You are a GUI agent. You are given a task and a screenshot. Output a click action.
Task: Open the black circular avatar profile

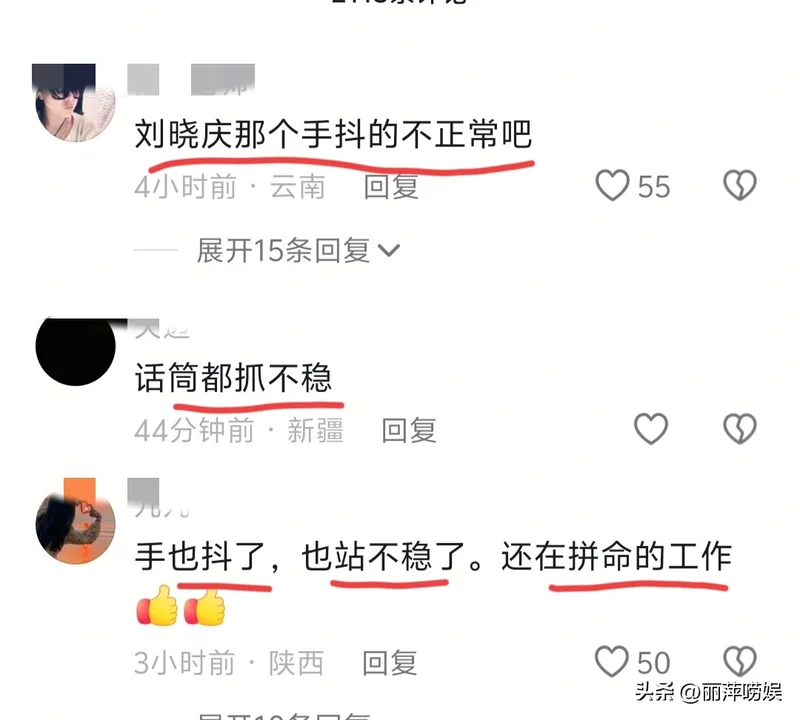(x=76, y=347)
